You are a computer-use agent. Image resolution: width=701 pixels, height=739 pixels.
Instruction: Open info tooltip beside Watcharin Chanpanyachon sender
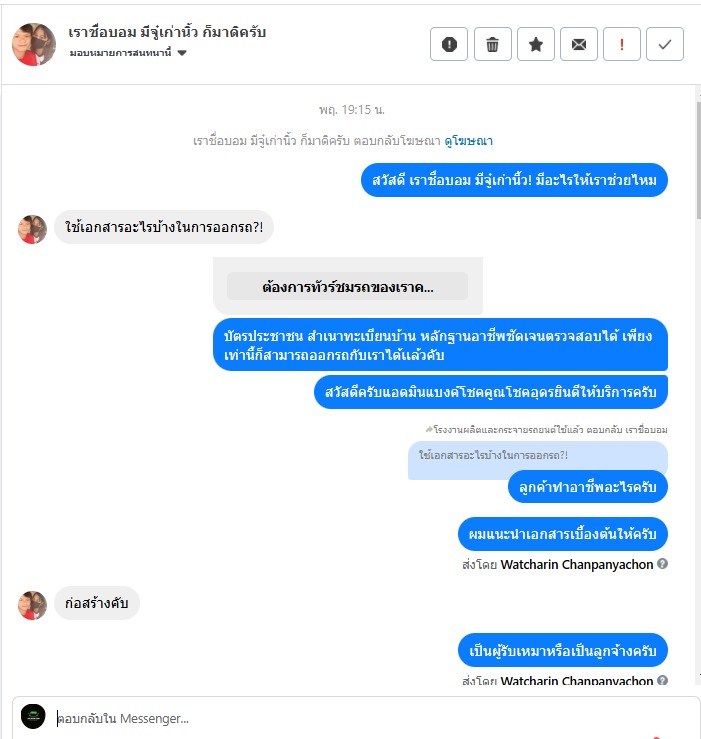(662, 564)
